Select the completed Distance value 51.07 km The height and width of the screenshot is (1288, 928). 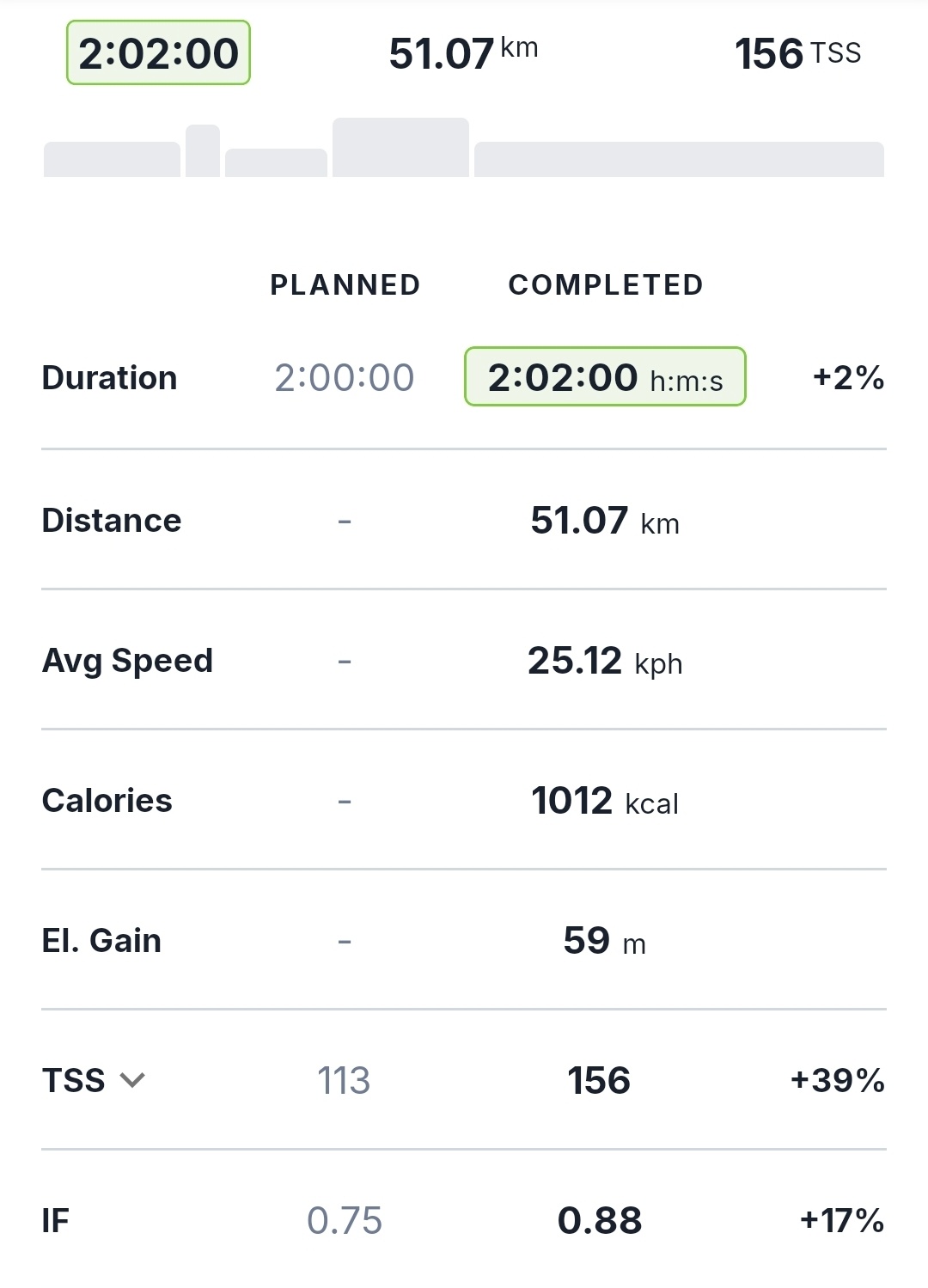[x=605, y=521]
